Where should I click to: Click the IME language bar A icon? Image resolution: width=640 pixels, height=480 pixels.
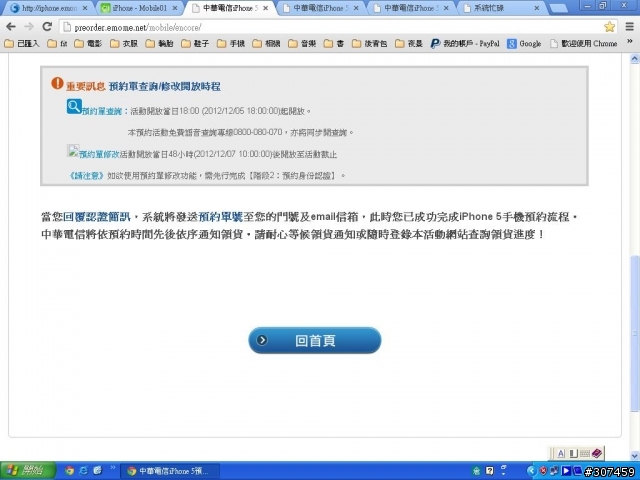coord(561,453)
